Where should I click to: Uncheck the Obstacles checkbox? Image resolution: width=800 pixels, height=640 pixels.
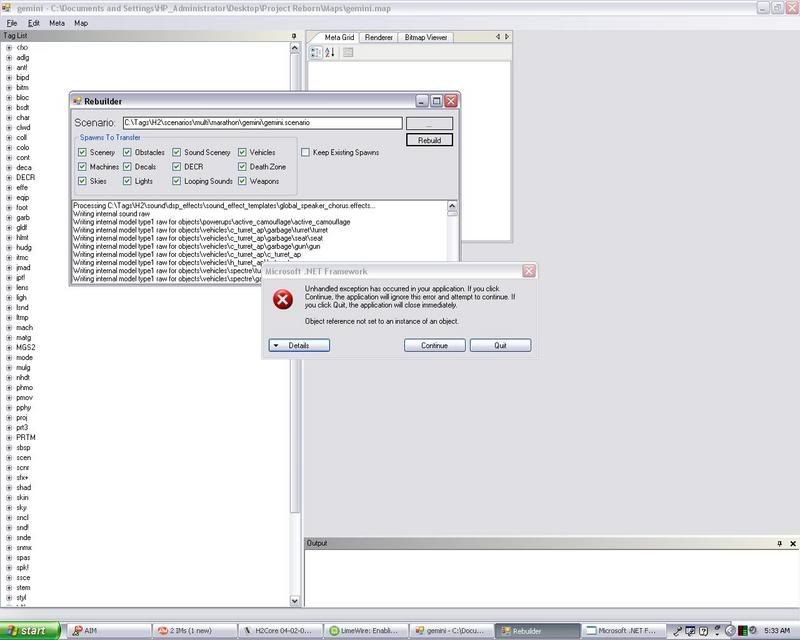point(127,152)
